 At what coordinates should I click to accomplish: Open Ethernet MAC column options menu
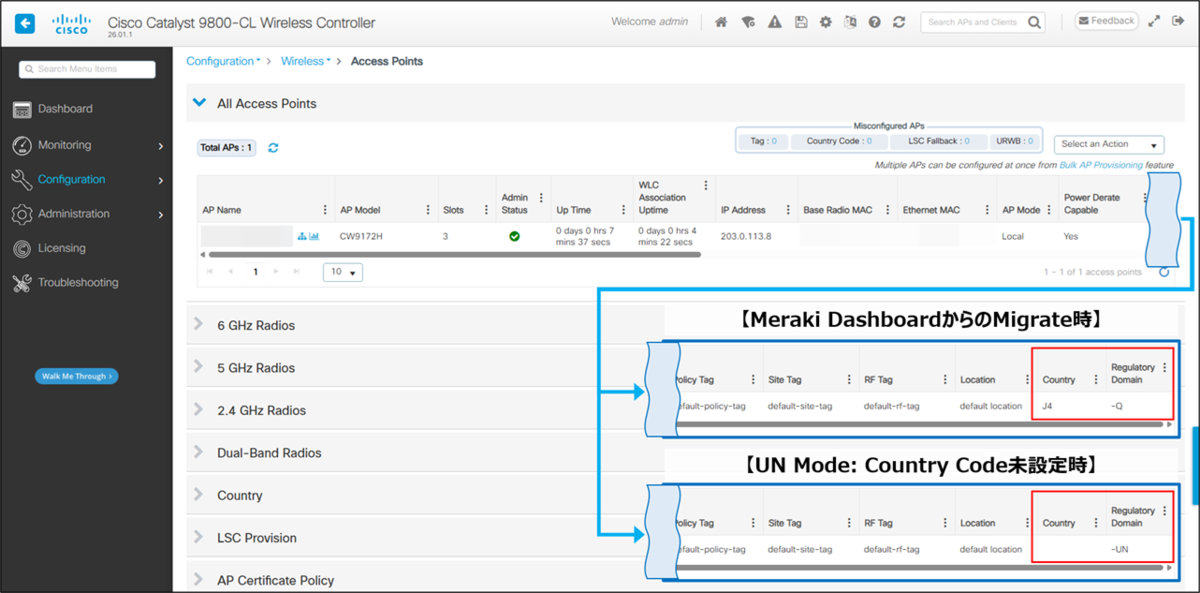point(985,210)
